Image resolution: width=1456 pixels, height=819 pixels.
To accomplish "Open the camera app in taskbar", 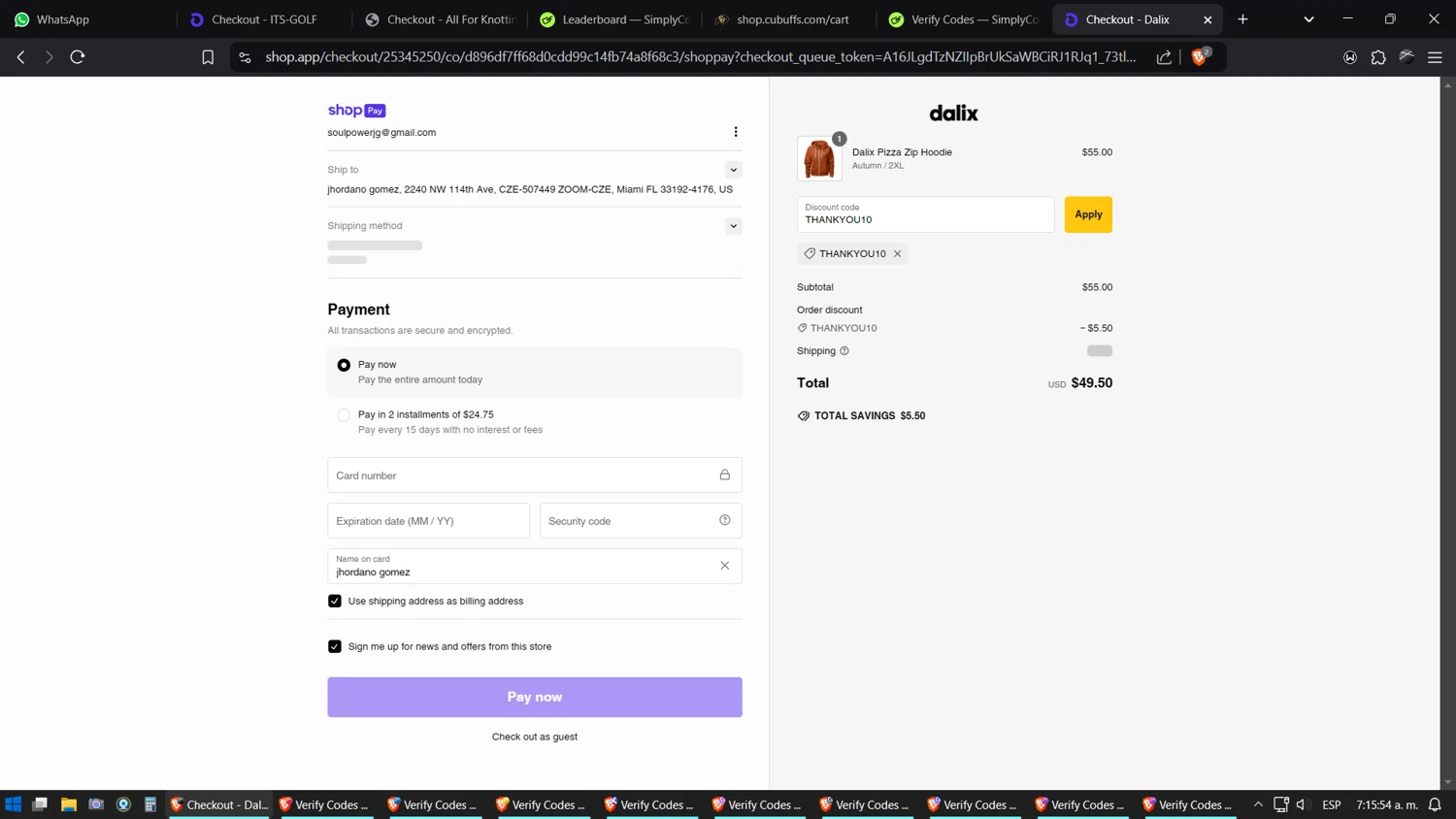I will 95,804.
